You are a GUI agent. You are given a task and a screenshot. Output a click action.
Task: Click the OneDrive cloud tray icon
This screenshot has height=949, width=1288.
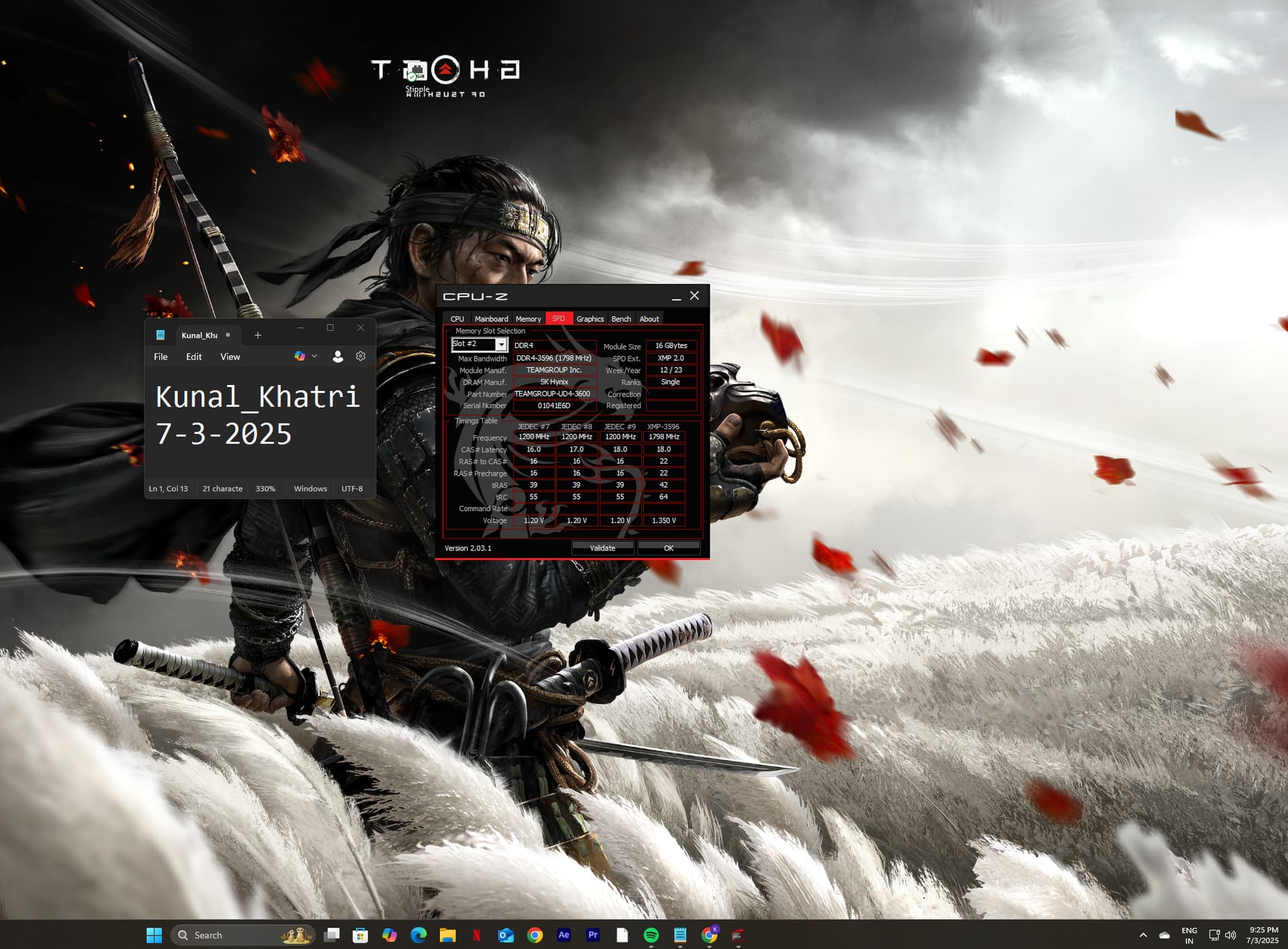coord(1165,935)
